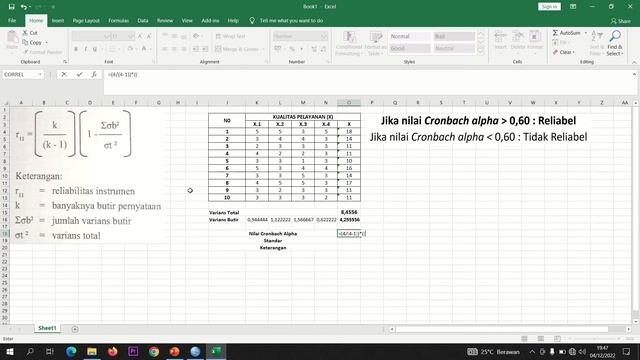Expand the cell styles gallery

click(x=480, y=51)
